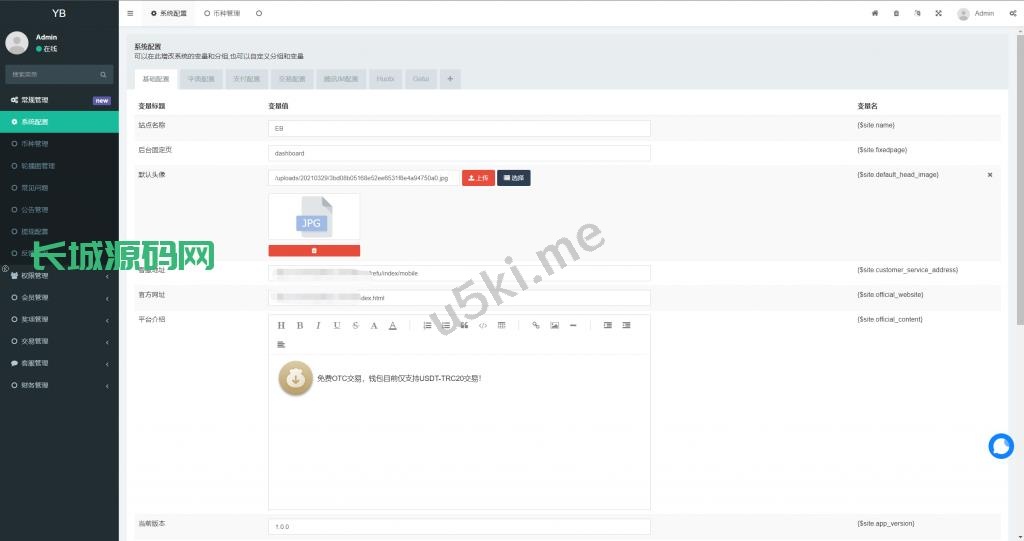Click the hamburger sidebar toggle icon
Image resolution: width=1024 pixels, height=541 pixels.
130,13
